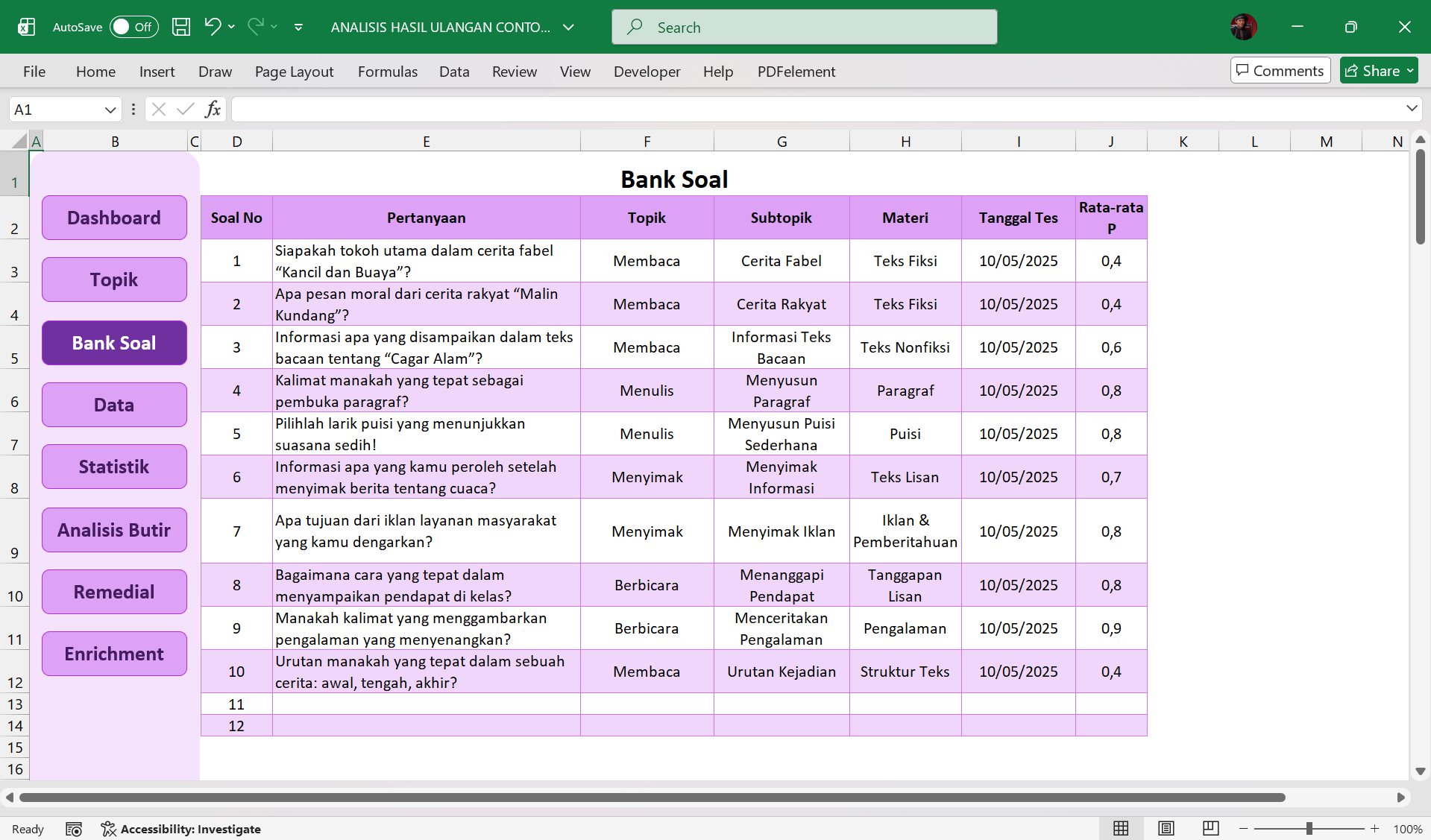Select the Cerita Fabel subtopik cell
The width and height of the screenshot is (1431, 840).
(781, 261)
